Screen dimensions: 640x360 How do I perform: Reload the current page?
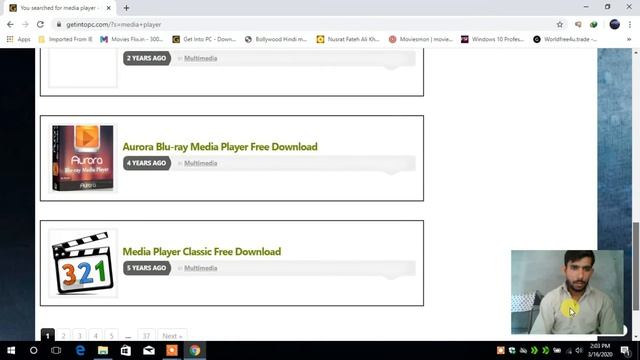[40, 24]
